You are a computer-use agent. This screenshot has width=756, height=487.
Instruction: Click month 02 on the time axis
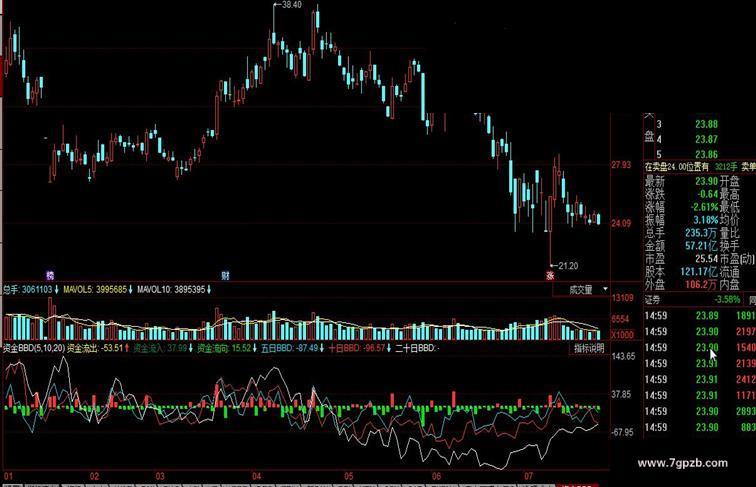click(94, 476)
